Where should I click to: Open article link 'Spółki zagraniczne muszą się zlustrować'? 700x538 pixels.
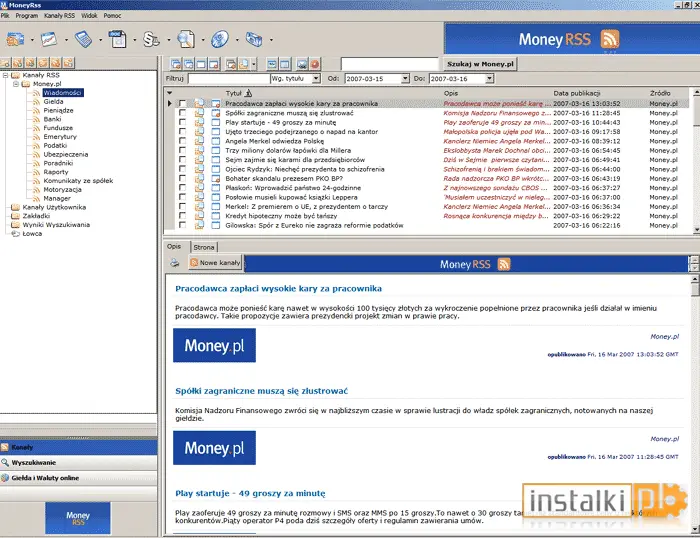[261, 391]
